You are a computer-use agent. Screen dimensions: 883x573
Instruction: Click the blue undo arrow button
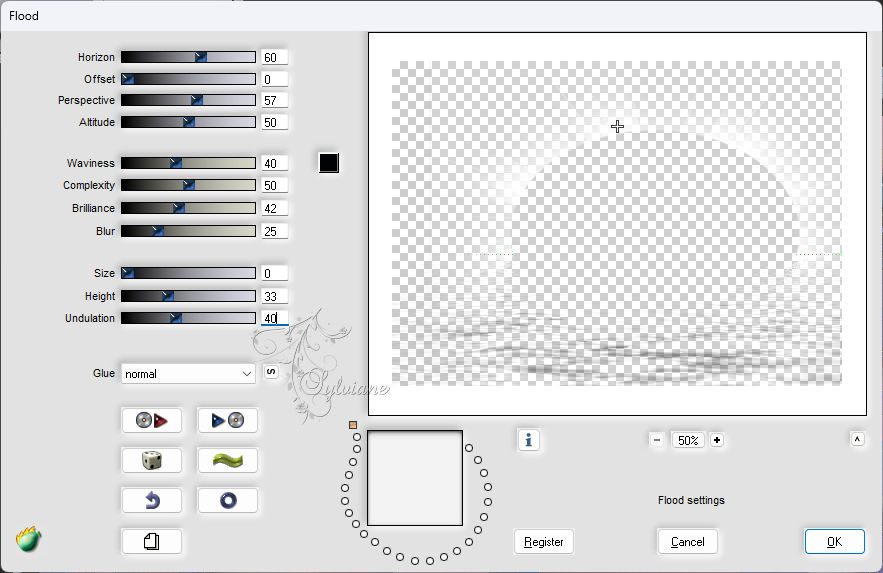coord(151,500)
